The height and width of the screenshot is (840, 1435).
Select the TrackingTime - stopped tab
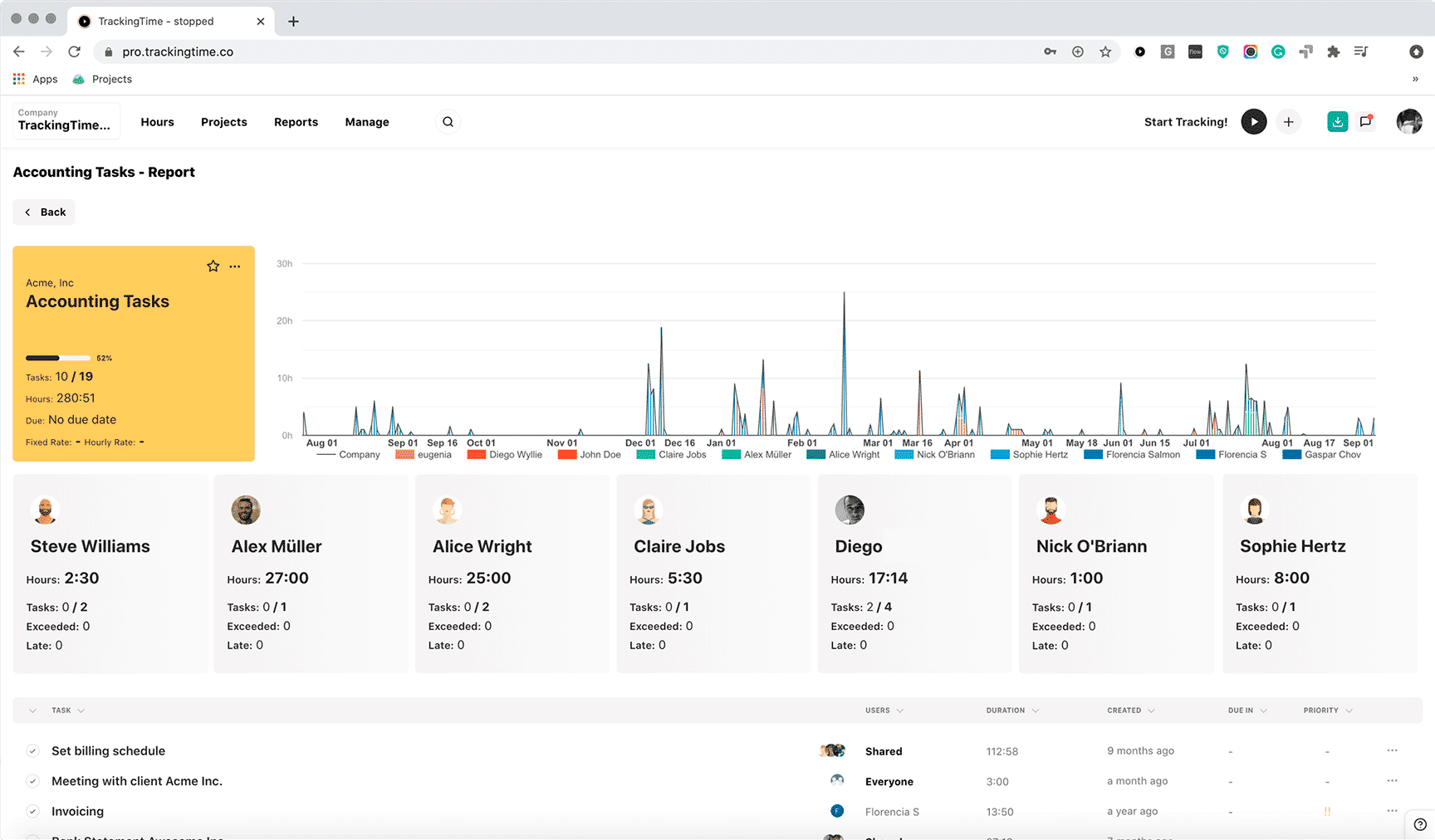(x=170, y=22)
